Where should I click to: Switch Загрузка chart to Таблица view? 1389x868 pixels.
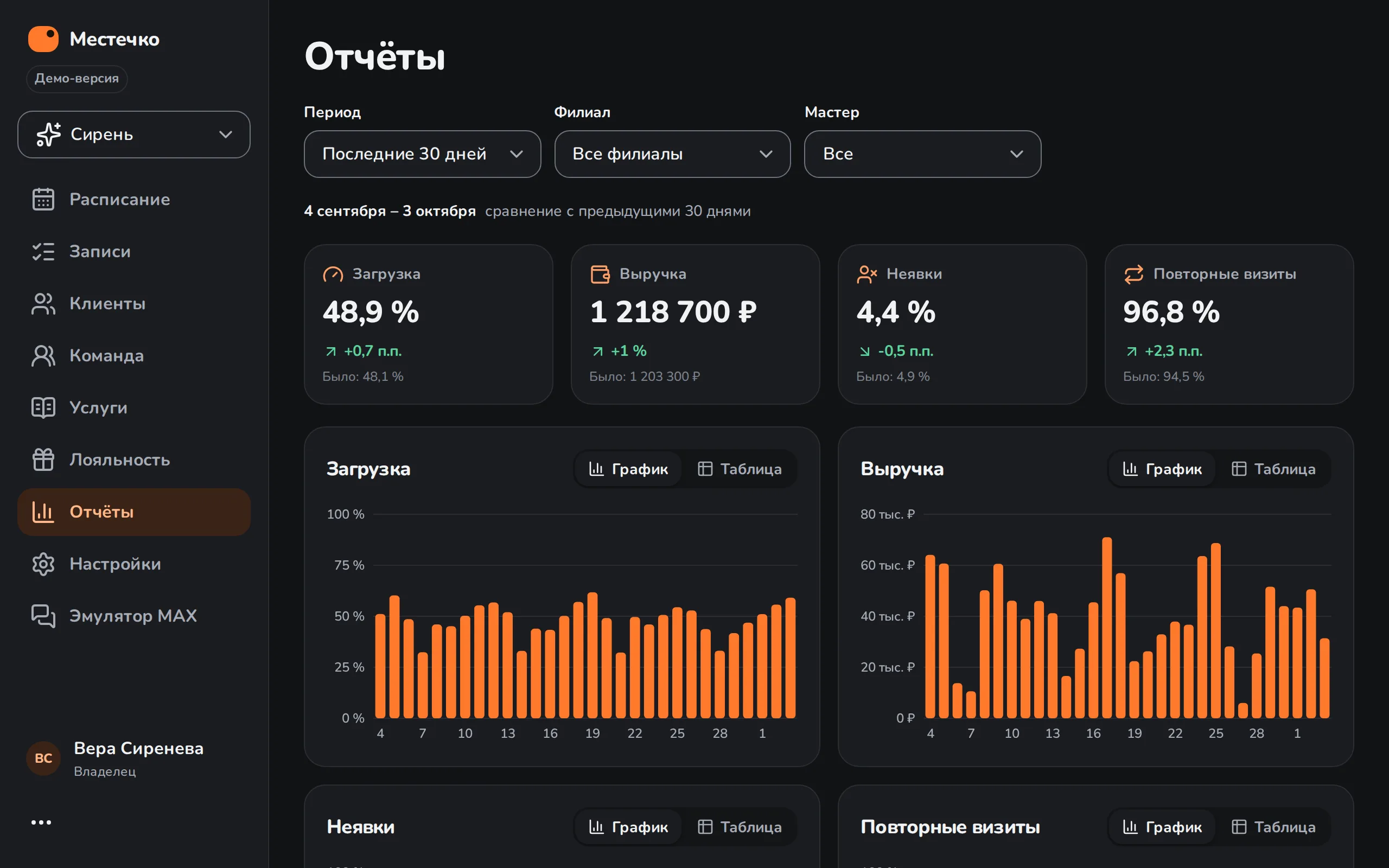click(740, 469)
